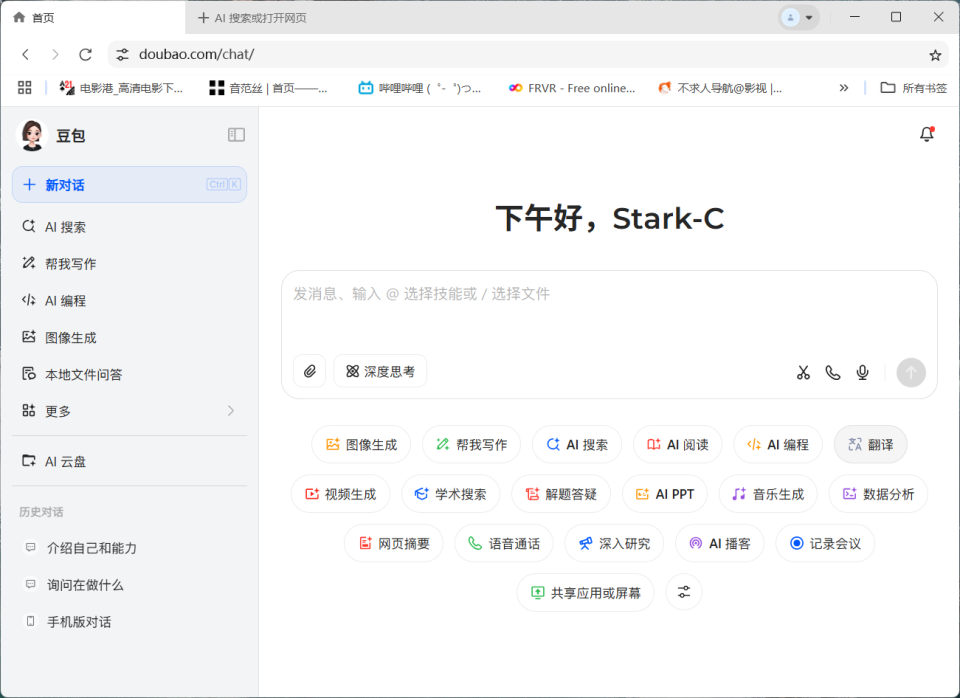Select the 数据分析 skill chip
This screenshot has width=960, height=698.
[x=878, y=493]
